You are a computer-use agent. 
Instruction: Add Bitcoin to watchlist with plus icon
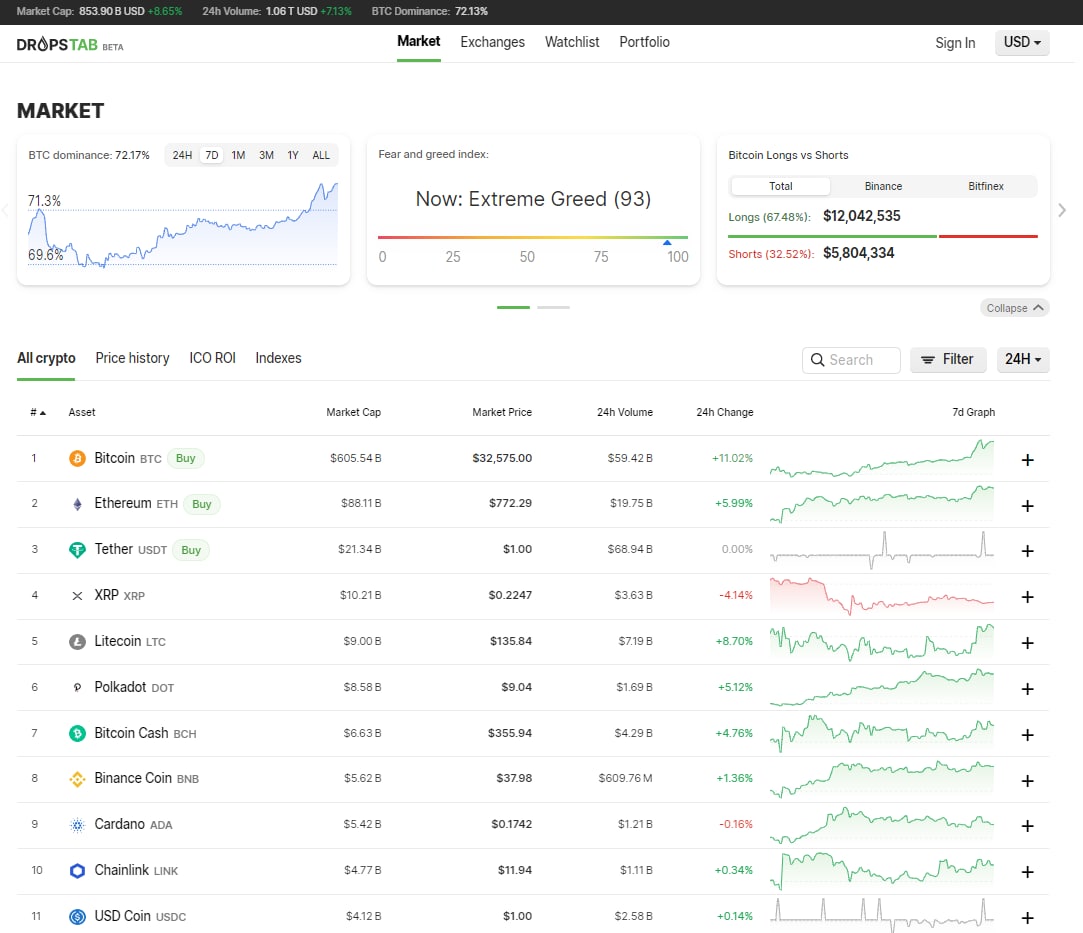[1027, 460]
